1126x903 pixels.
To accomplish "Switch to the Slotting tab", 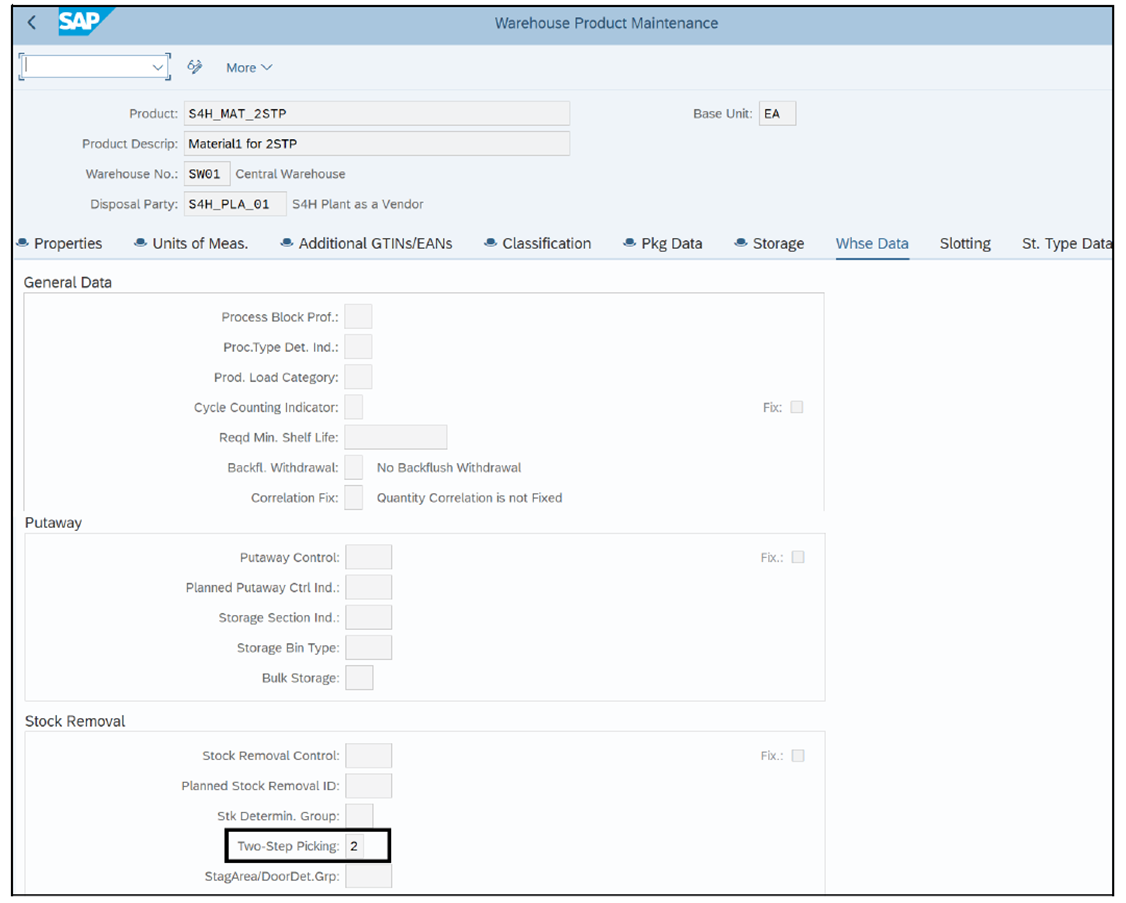I will (965, 243).
